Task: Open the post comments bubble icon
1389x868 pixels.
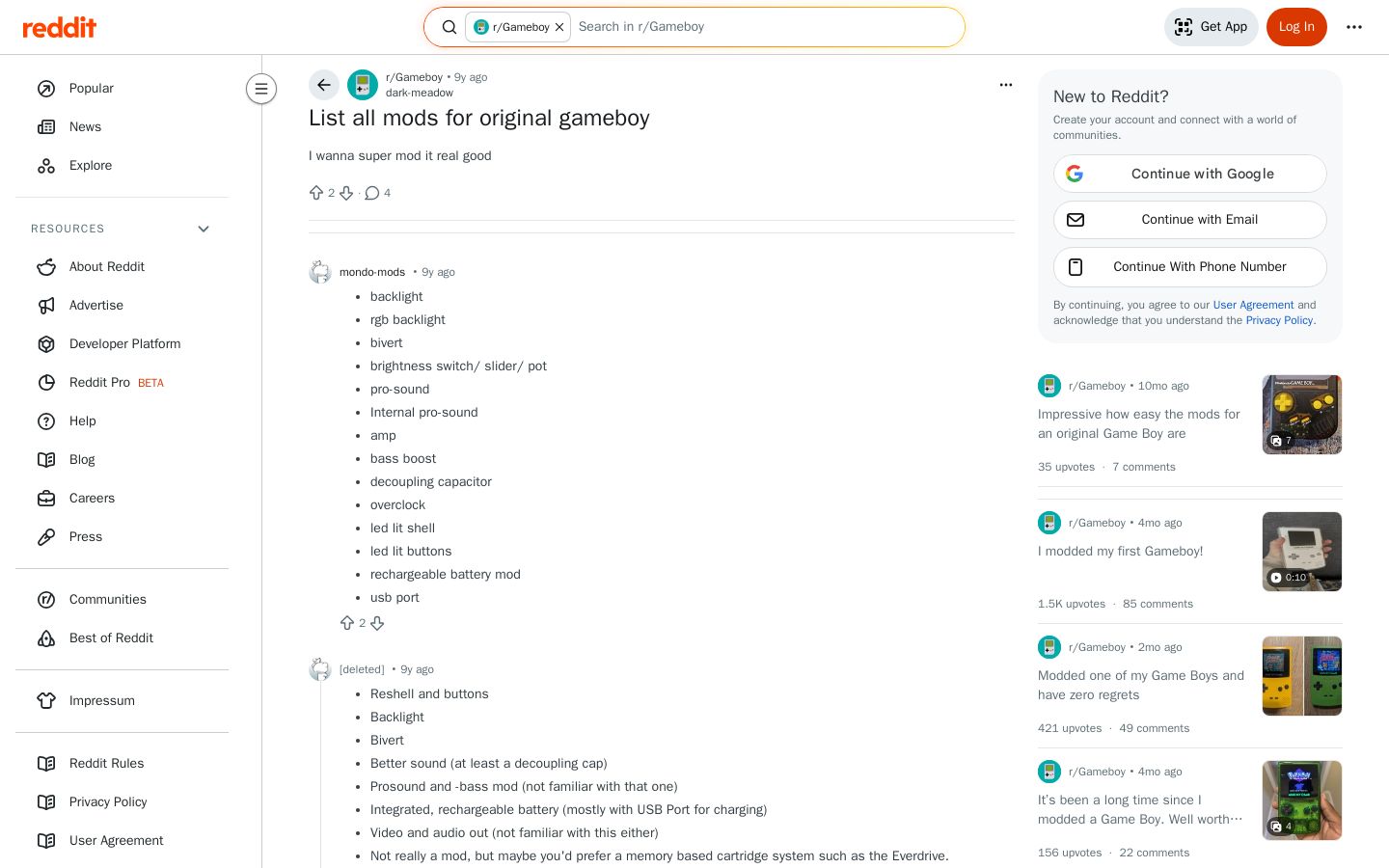Action: [x=372, y=193]
